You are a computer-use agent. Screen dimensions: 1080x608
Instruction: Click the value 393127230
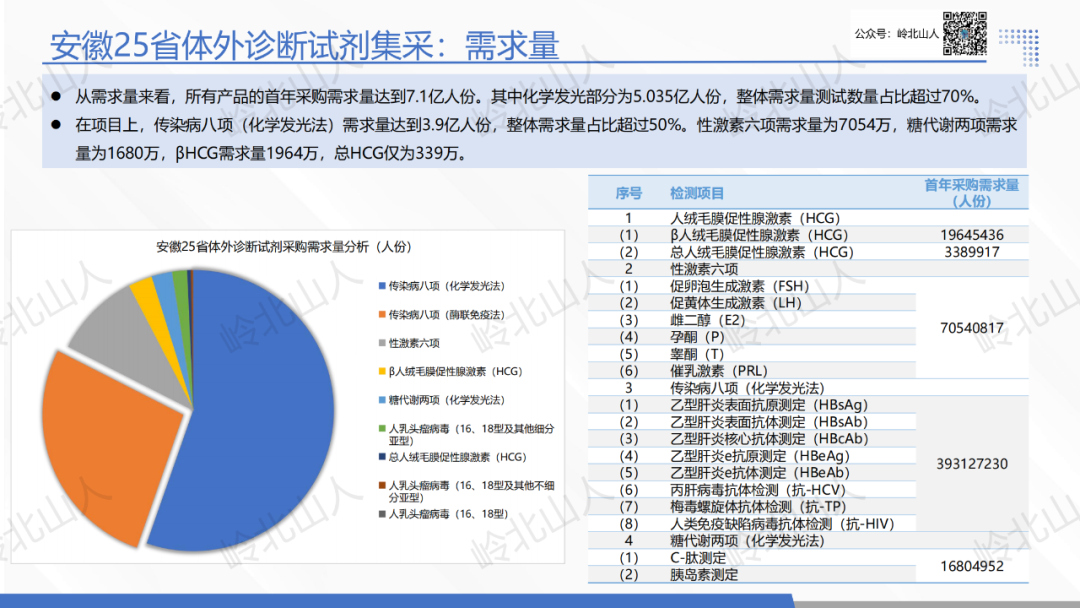972,464
